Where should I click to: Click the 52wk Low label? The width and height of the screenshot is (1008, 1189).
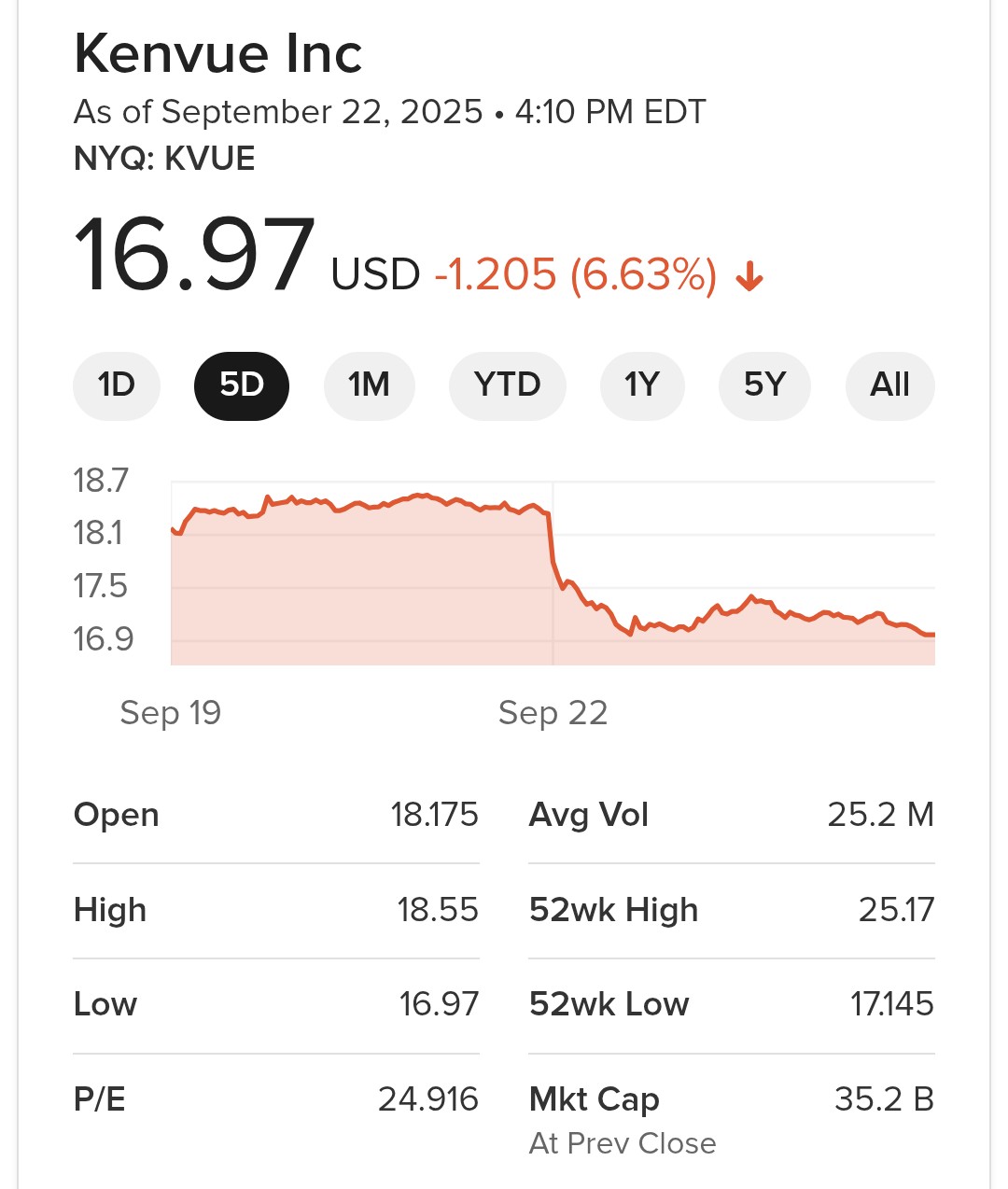(x=609, y=1004)
